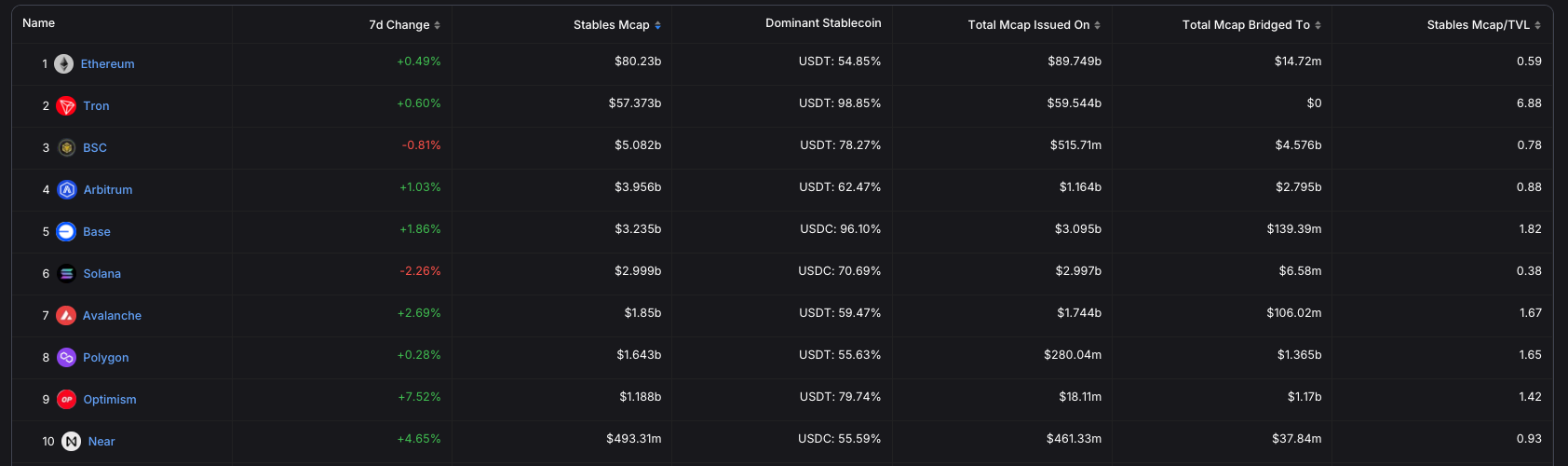This screenshot has width=1568, height=466.
Task: Click the red Tron logo icon
Action: point(66,106)
